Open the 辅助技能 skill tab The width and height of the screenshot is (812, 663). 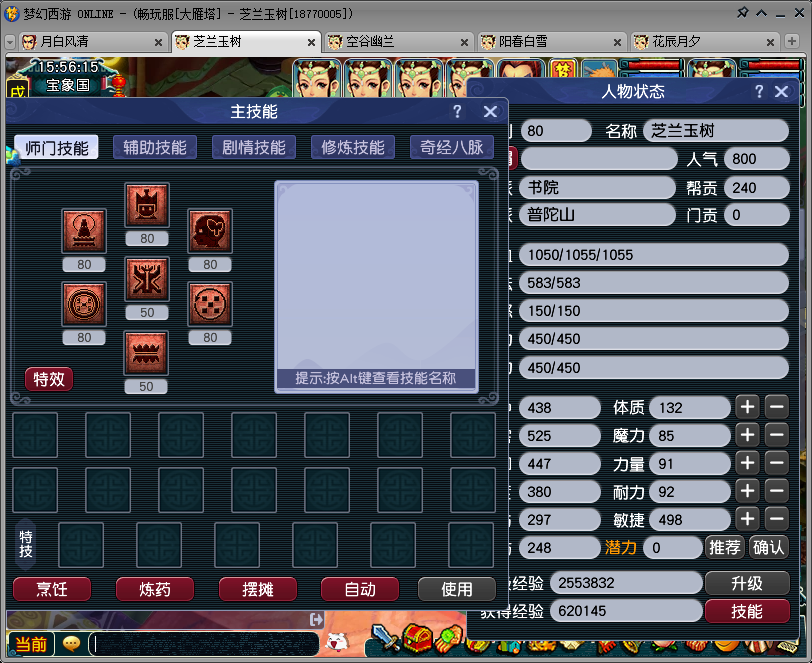tap(155, 148)
